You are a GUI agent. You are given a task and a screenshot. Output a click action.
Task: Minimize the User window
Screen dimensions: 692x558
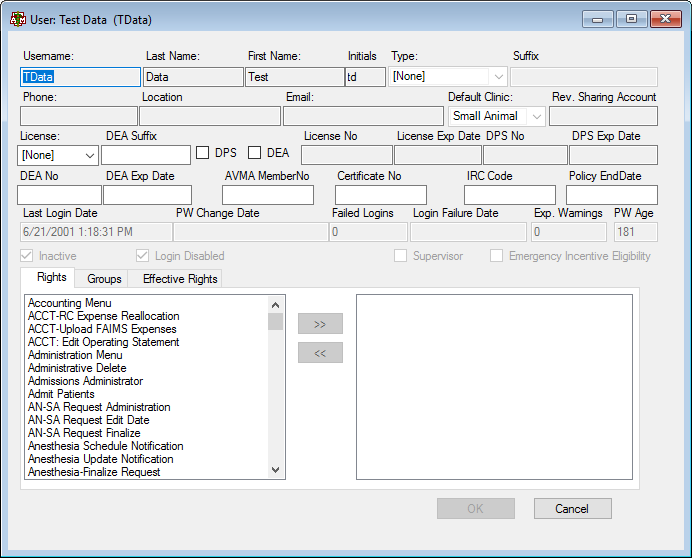[598, 19]
